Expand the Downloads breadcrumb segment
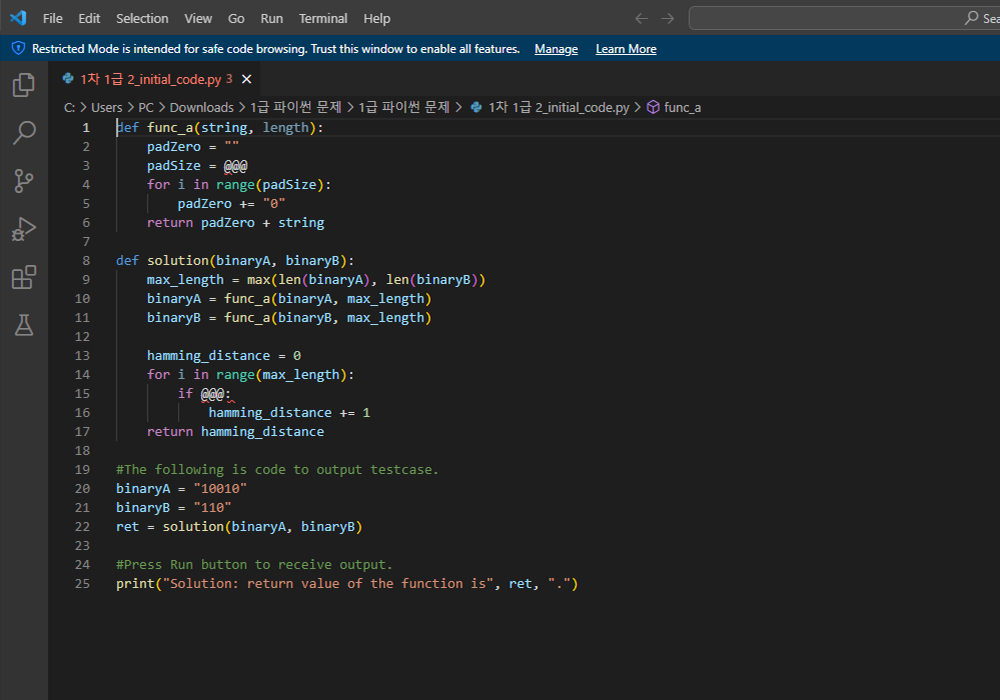Screen dimensions: 1000x700 click(x=202, y=107)
